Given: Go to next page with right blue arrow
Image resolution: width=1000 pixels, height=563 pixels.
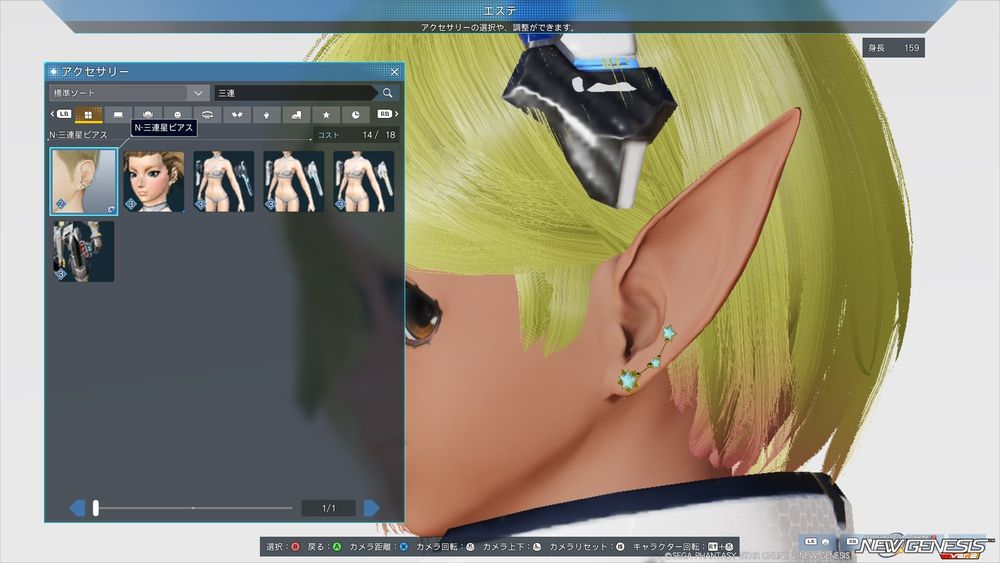Looking at the screenshot, I should pos(372,508).
